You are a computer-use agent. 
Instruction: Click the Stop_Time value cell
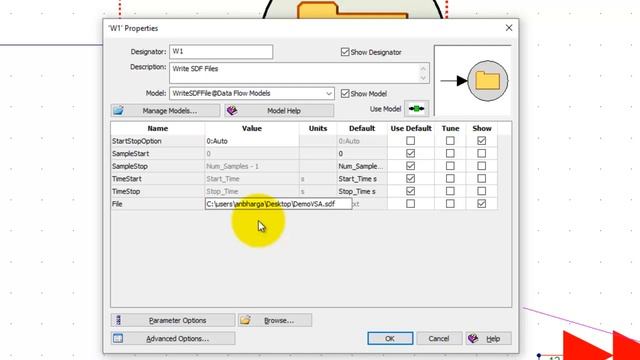252,191
